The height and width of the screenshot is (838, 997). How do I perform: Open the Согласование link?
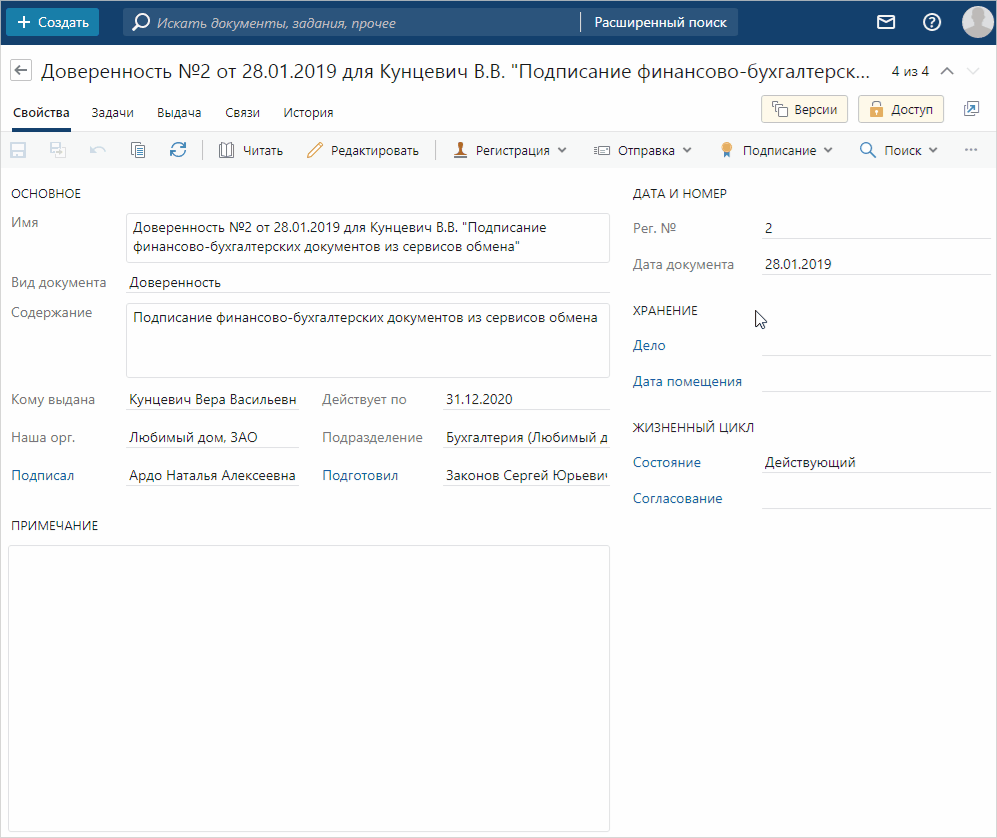click(677, 498)
